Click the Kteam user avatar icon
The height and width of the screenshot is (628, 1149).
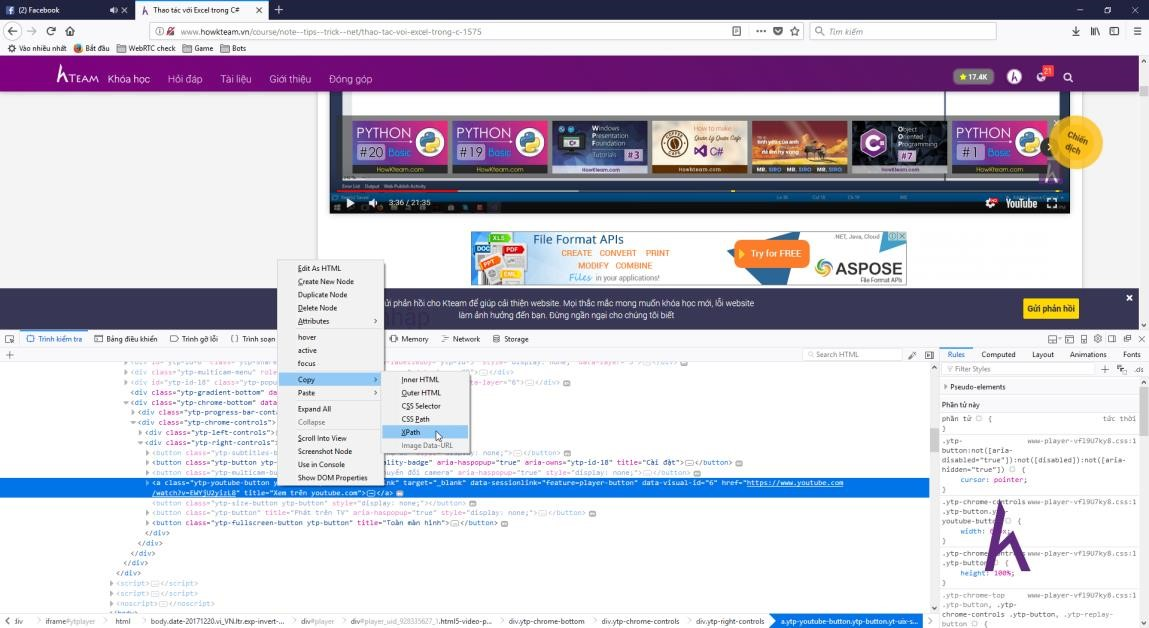pos(1014,76)
